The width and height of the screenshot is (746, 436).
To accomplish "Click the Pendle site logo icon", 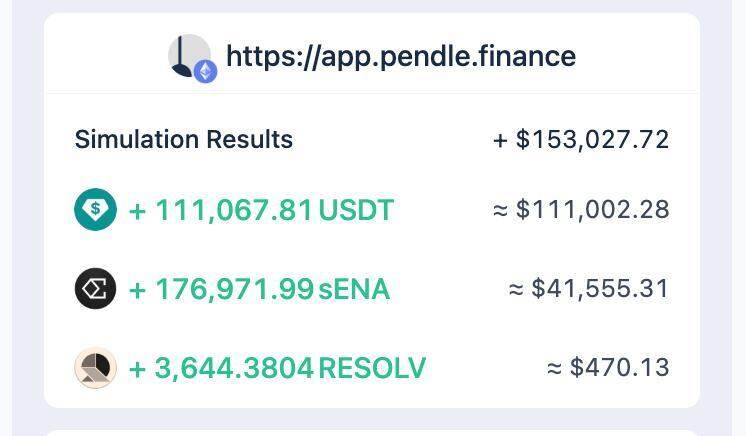I will [186, 55].
